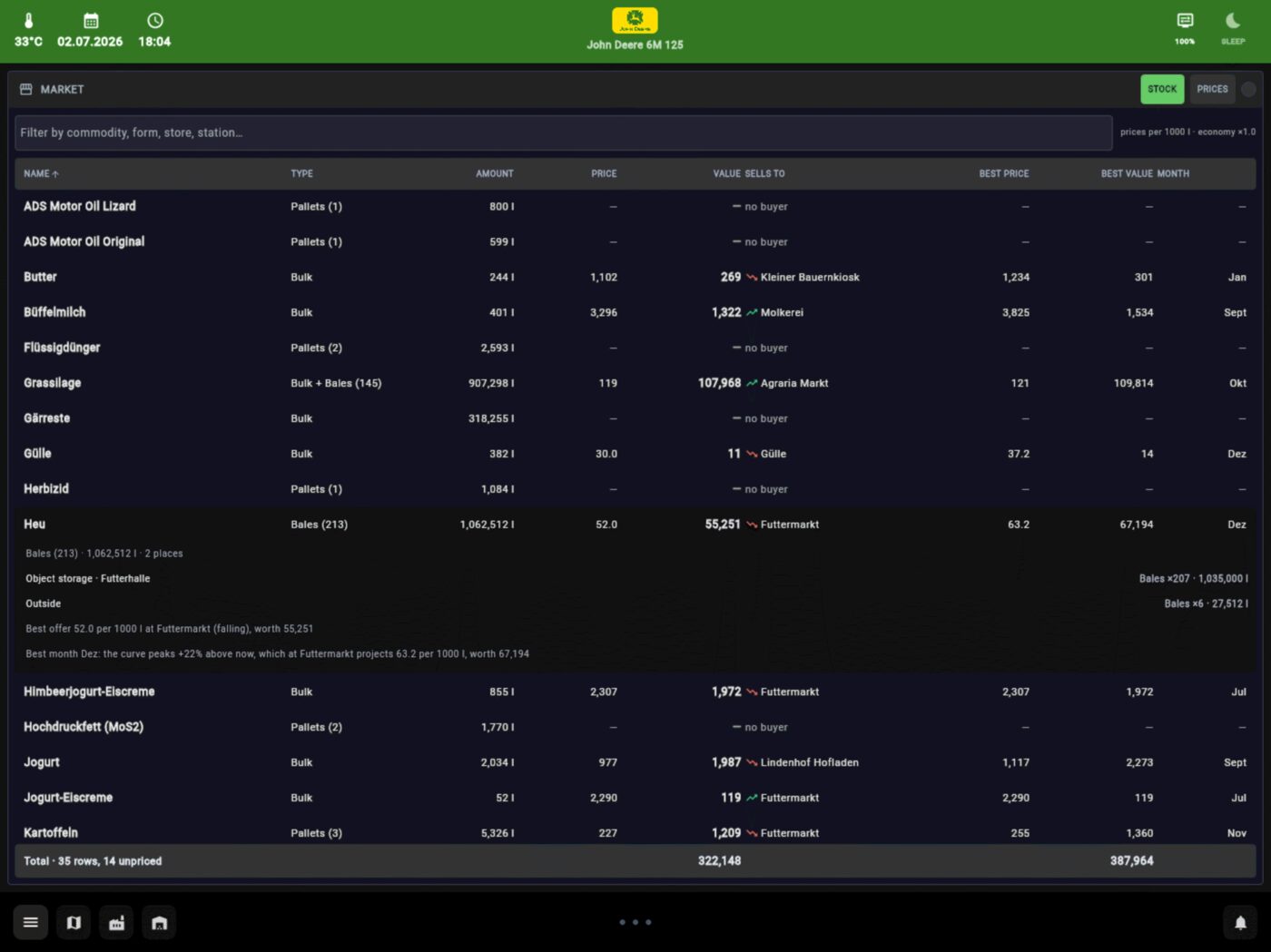Focus the commodity filter field
Viewport: 1271px width, 952px height.
564,132
